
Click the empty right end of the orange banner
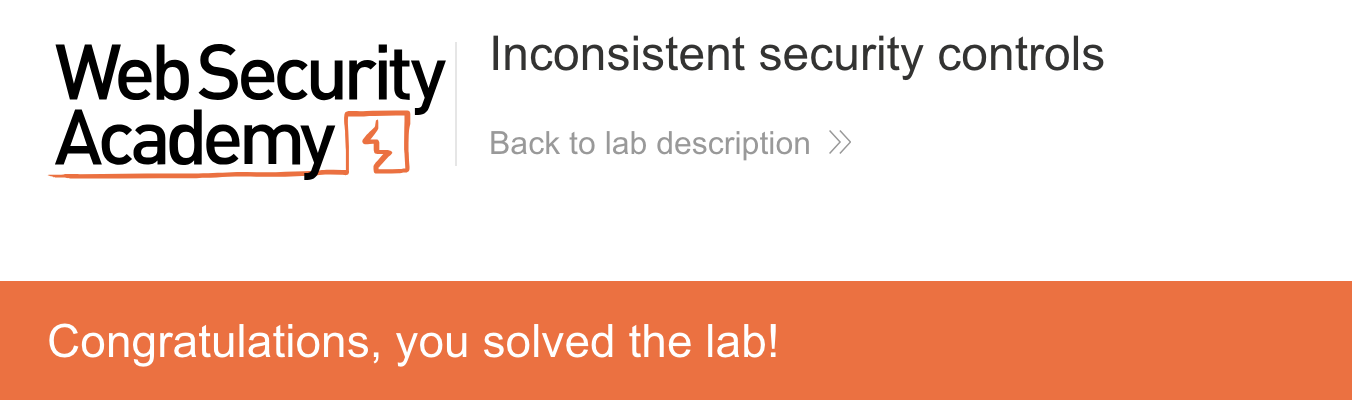point(1250,342)
